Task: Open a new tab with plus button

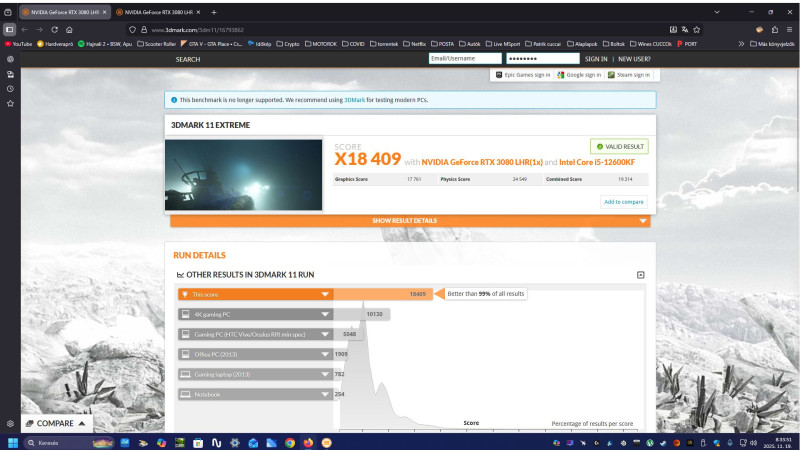Action: (x=214, y=12)
